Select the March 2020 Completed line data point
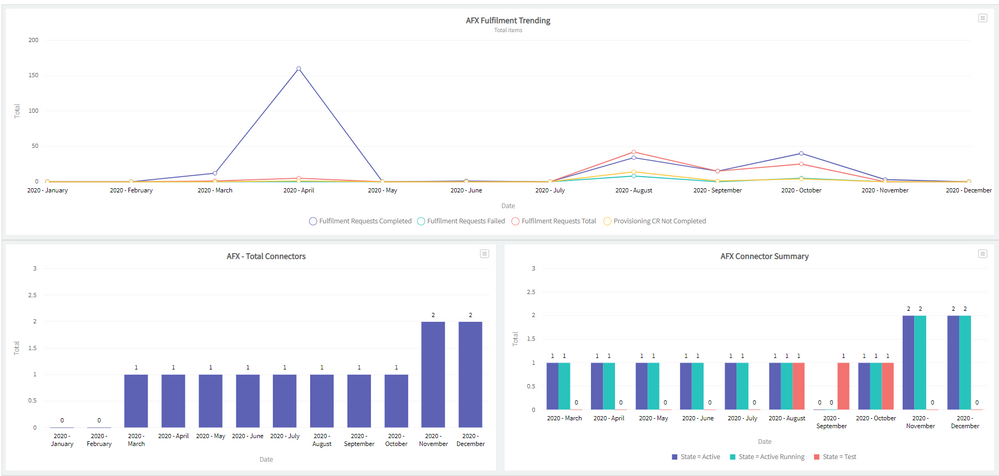This screenshot has height=476, width=999. 215,173
